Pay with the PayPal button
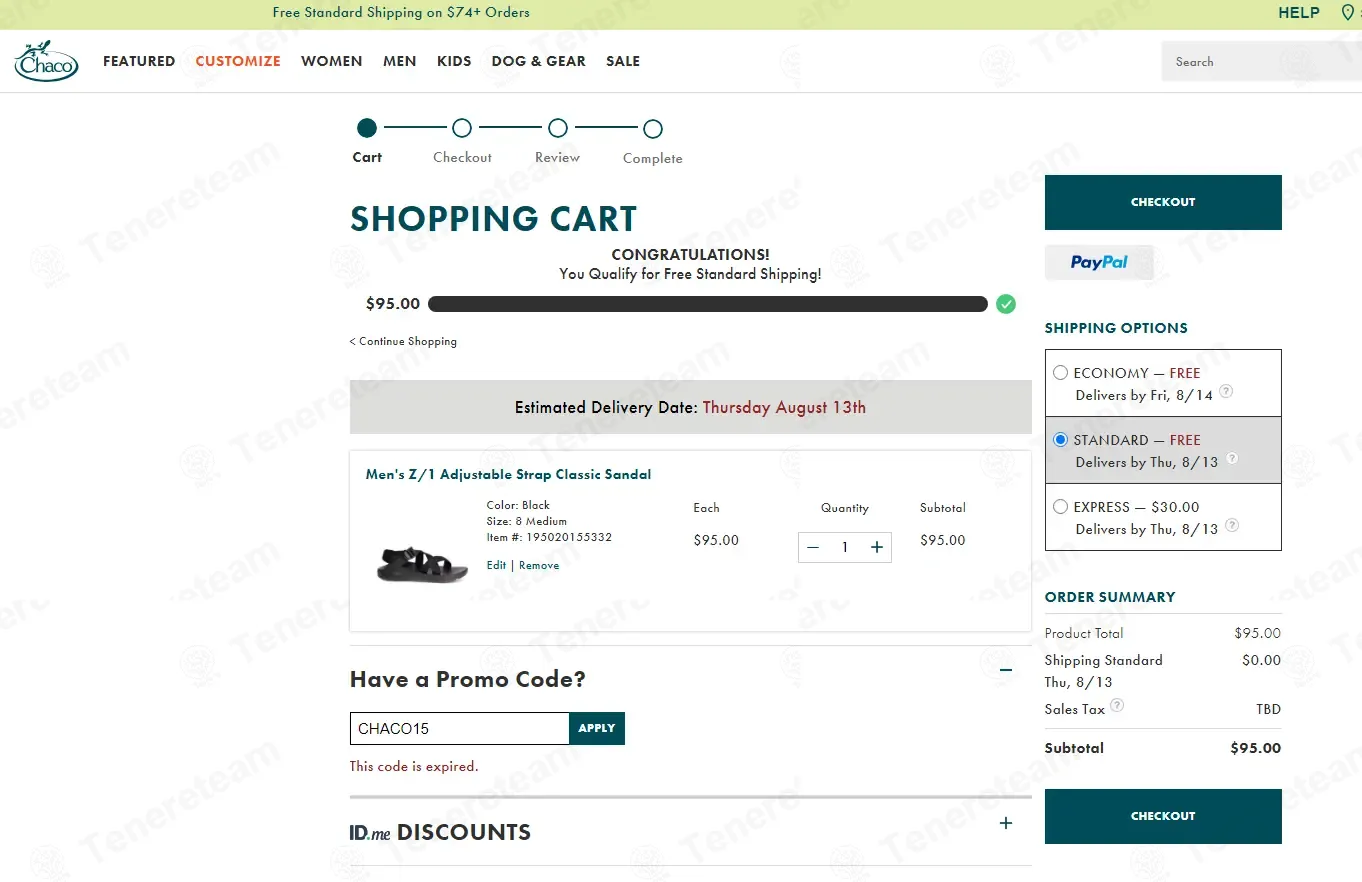Image resolution: width=1362 pixels, height=882 pixels. 1099,262
